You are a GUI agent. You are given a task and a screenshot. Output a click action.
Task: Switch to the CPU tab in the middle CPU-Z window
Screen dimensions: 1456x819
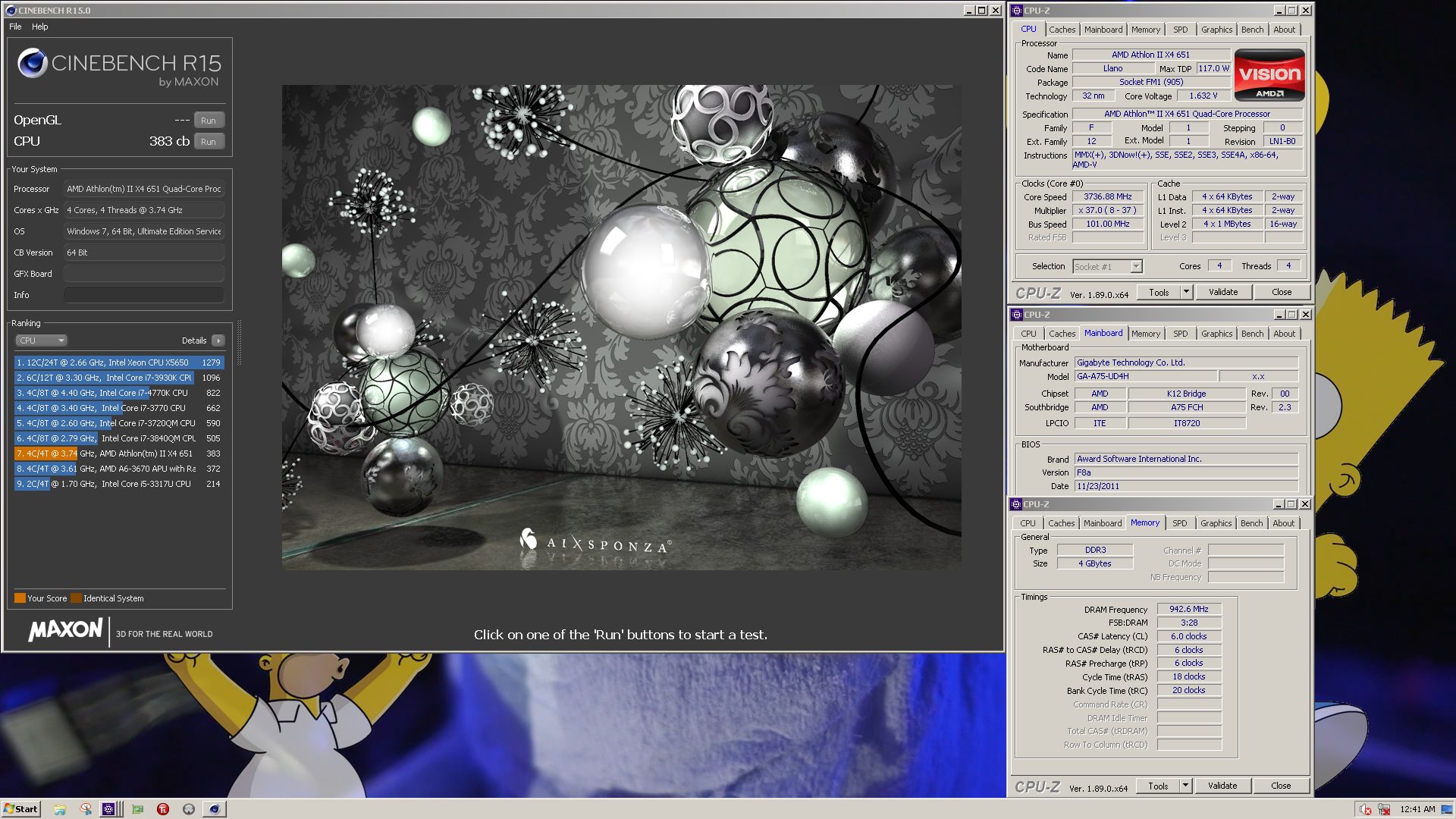pos(1028,334)
